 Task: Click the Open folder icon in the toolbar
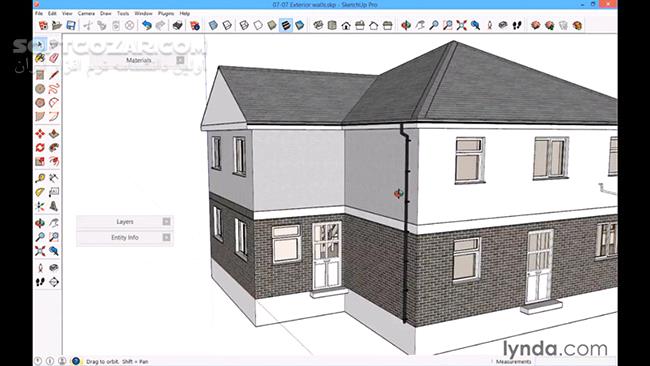pos(57,25)
